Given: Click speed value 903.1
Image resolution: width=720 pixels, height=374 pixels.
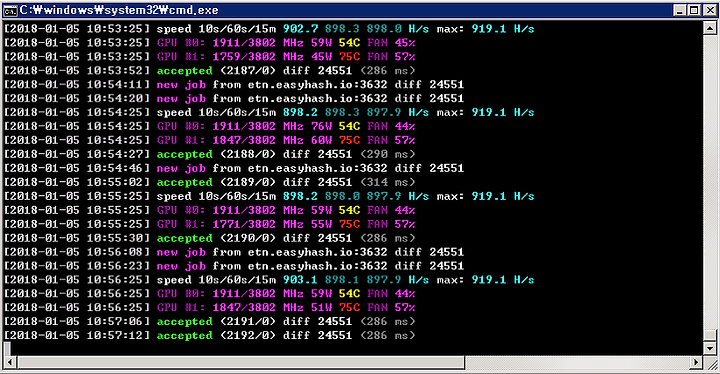Looking at the screenshot, I should click(x=300, y=280).
